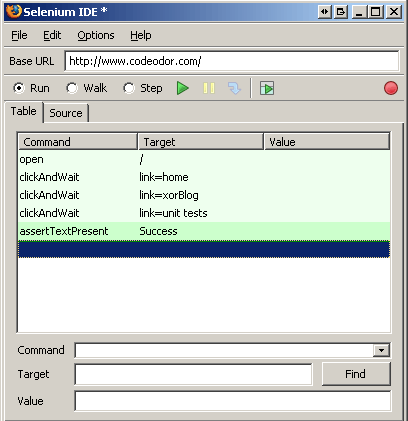Select the Walk radio button
Image resolution: width=408 pixels, height=421 pixels.
(x=72, y=88)
